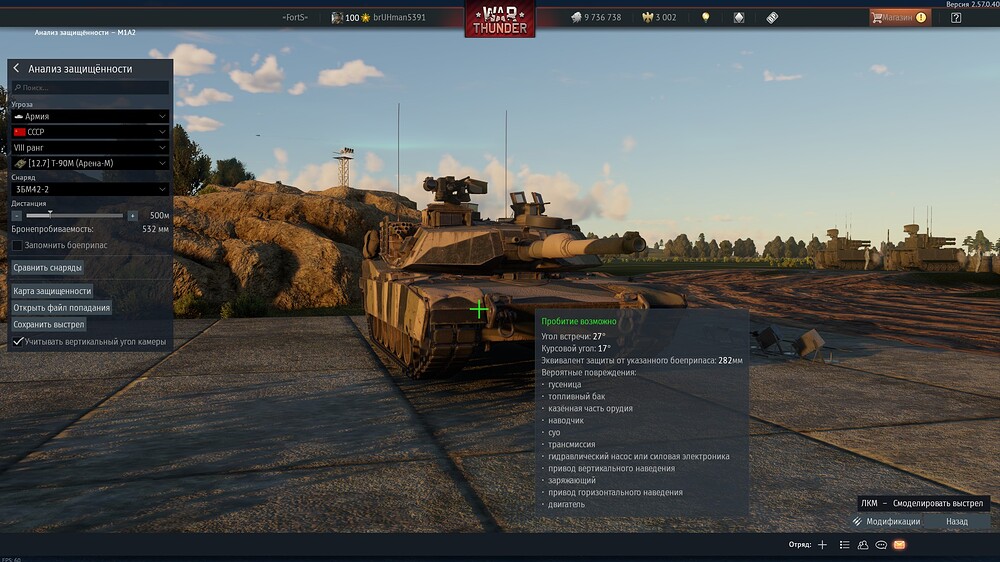The height and width of the screenshot is (562, 1000).
Task: Click the Golden Eagles currency icon
Action: click(647, 17)
